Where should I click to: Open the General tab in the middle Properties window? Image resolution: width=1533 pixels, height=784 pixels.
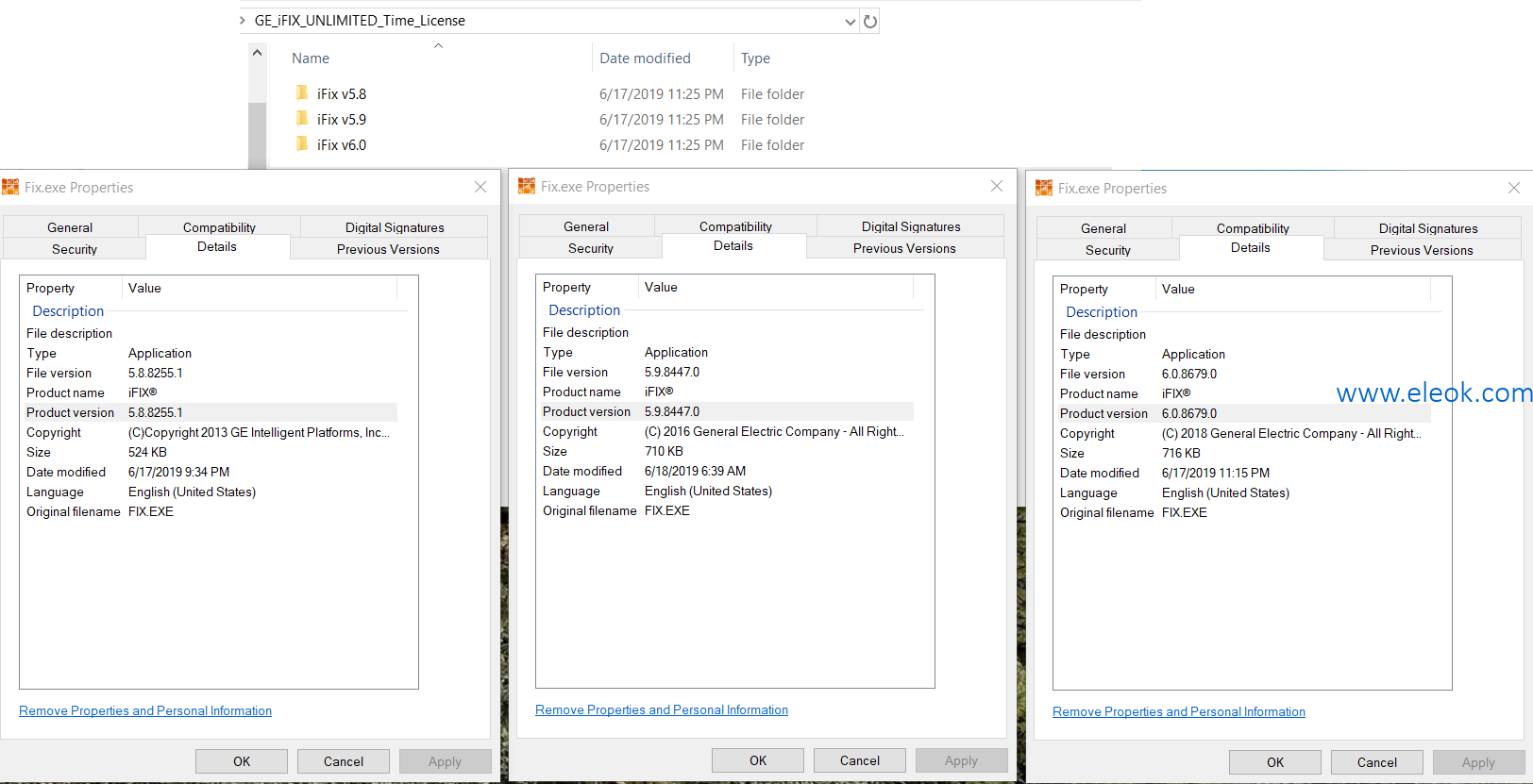pyautogui.click(x=586, y=226)
